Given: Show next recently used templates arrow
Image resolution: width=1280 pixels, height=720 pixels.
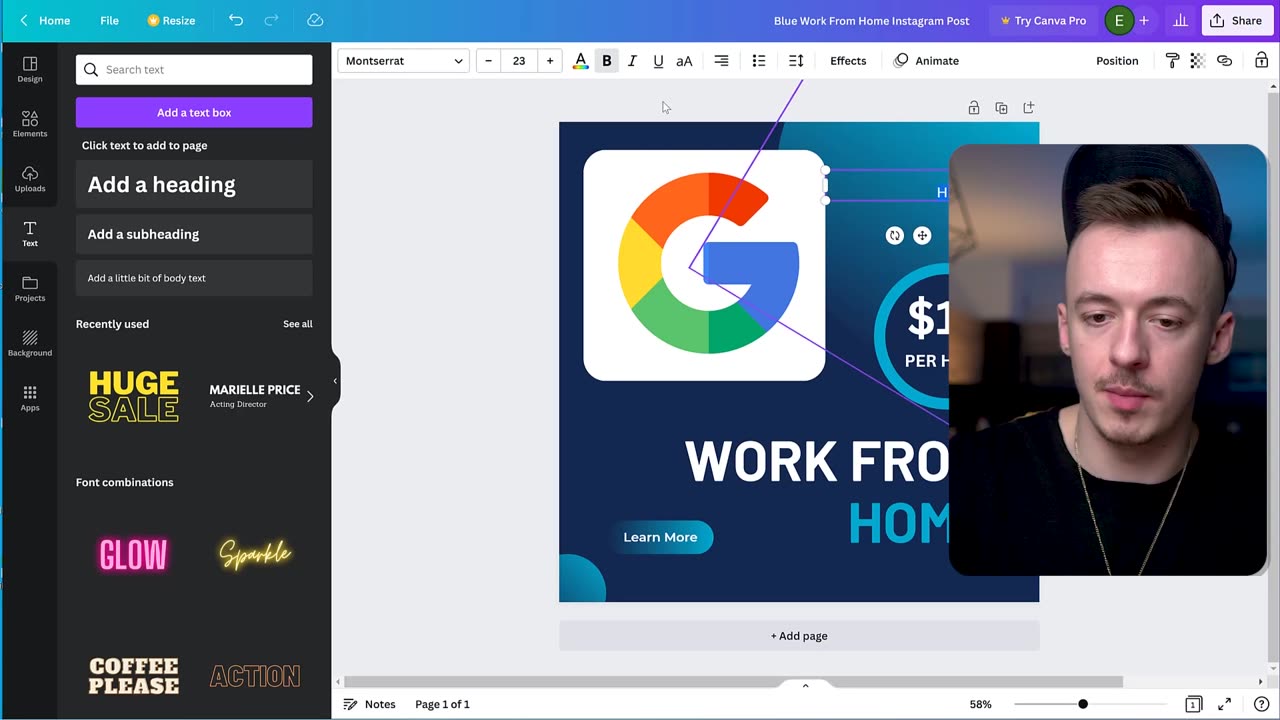Looking at the screenshot, I should 310,396.
